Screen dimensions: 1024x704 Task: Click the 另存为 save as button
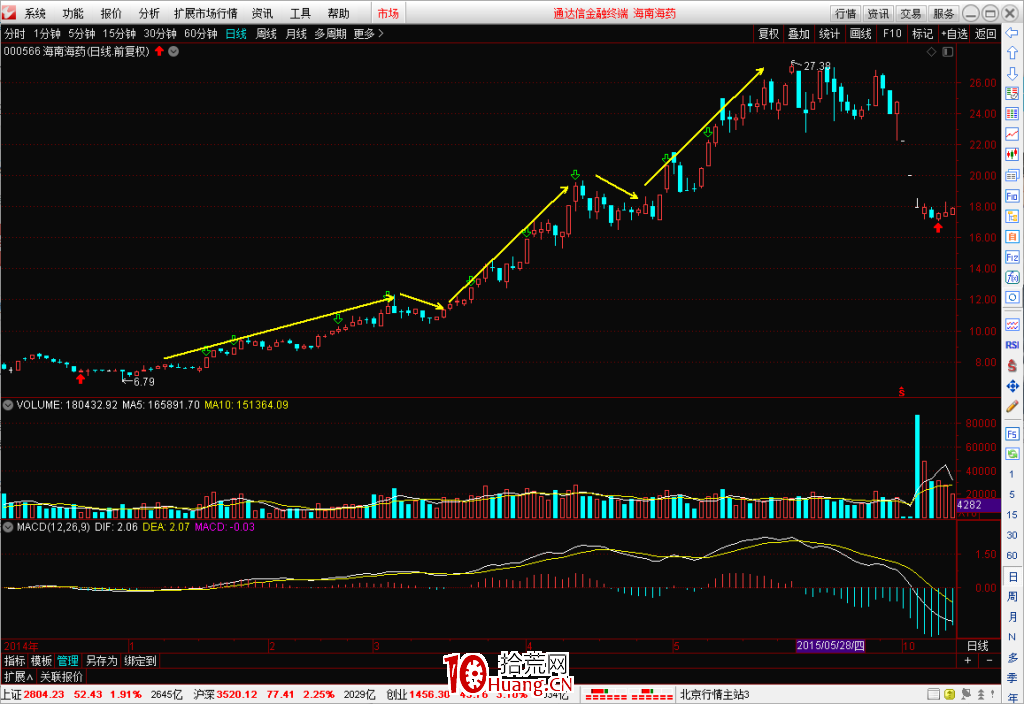click(101, 661)
